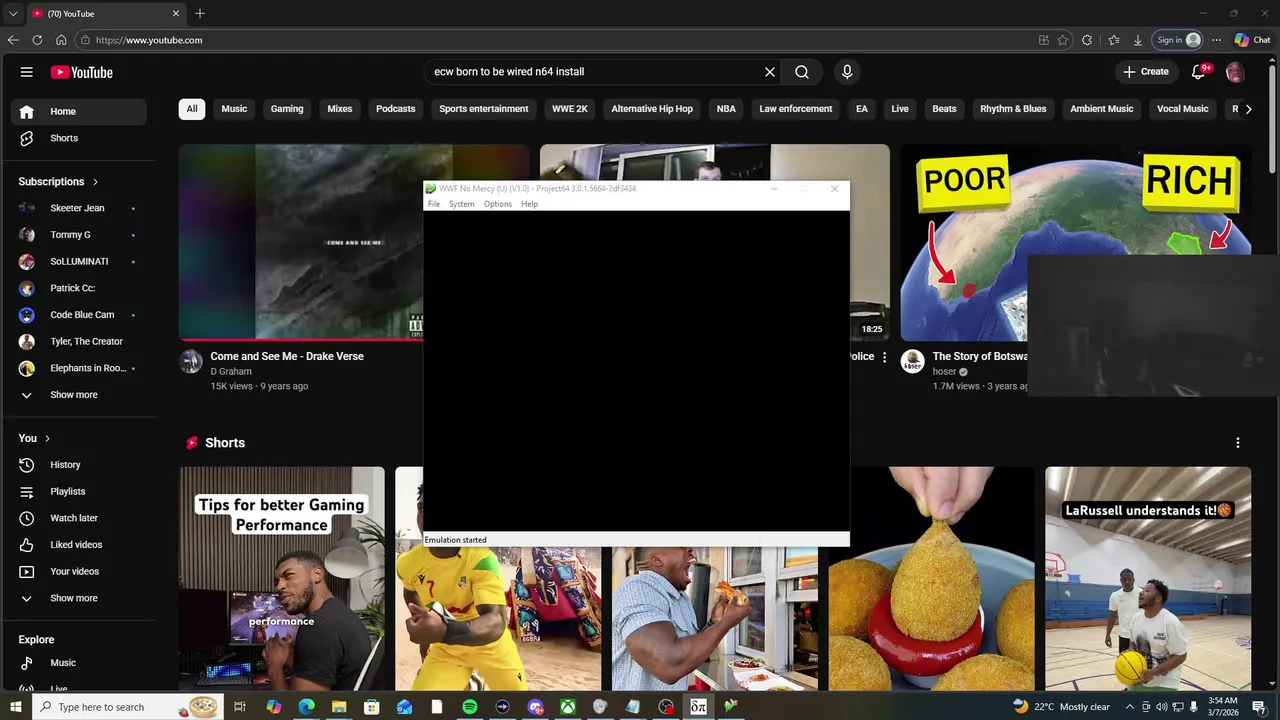Image resolution: width=1280 pixels, height=720 pixels.
Task: Open Shorts in the YouTube sidebar
Action: (x=79, y=138)
